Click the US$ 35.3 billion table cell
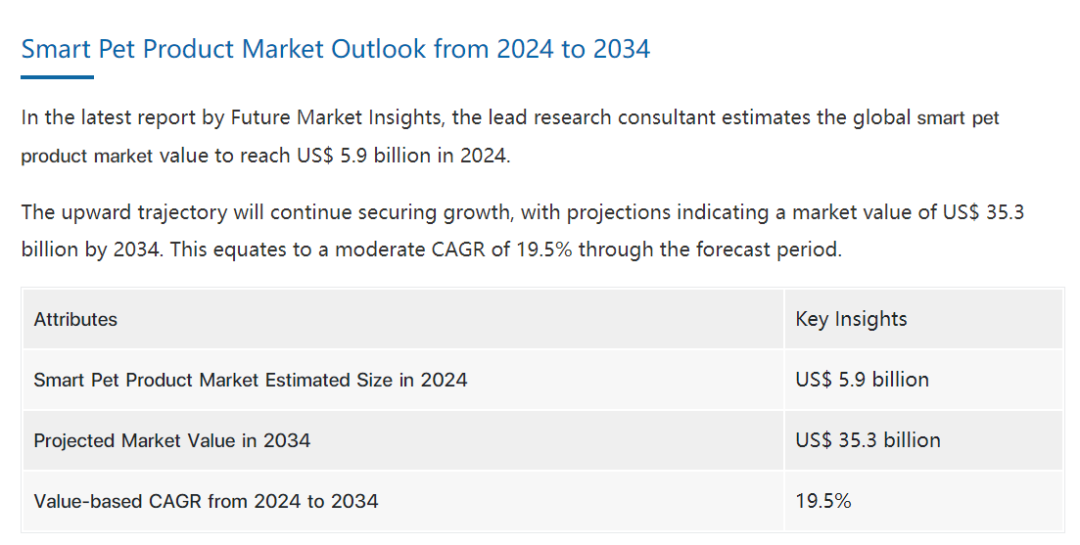 (868, 440)
